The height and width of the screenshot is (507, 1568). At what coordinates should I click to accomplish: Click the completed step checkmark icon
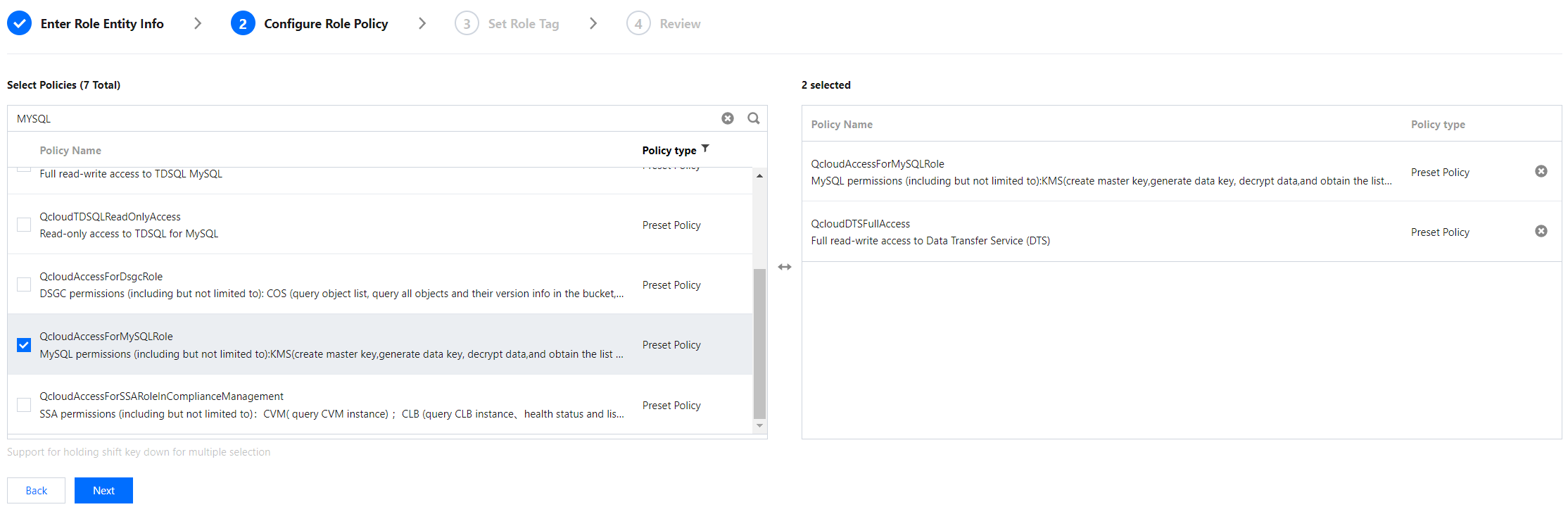(20, 23)
